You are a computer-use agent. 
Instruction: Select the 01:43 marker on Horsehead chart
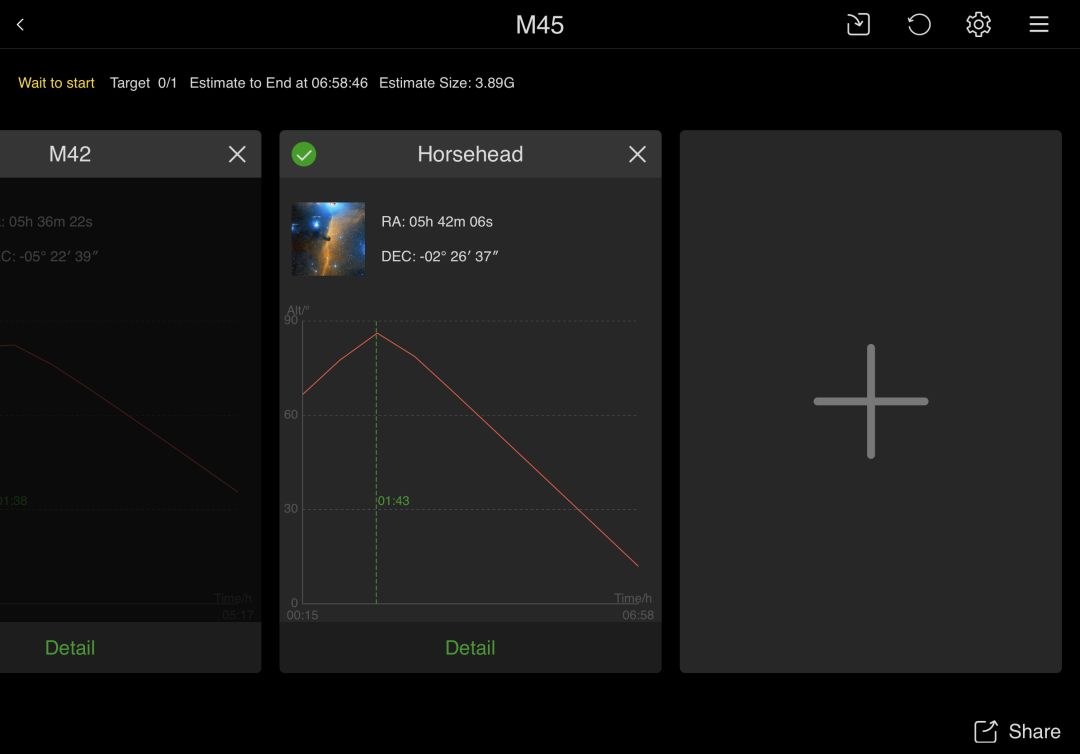coord(393,501)
